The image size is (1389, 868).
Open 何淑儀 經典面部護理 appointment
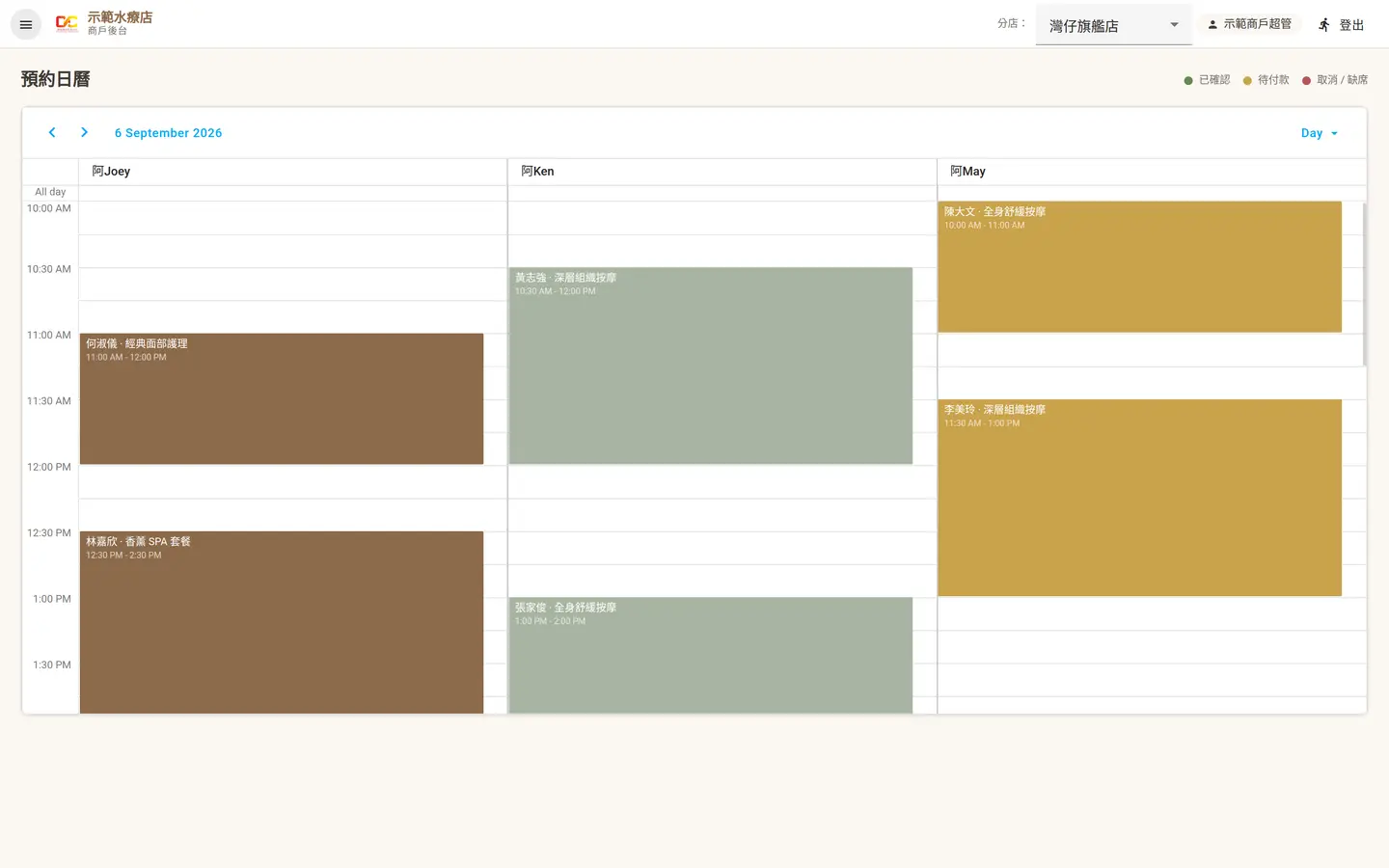[x=282, y=398]
